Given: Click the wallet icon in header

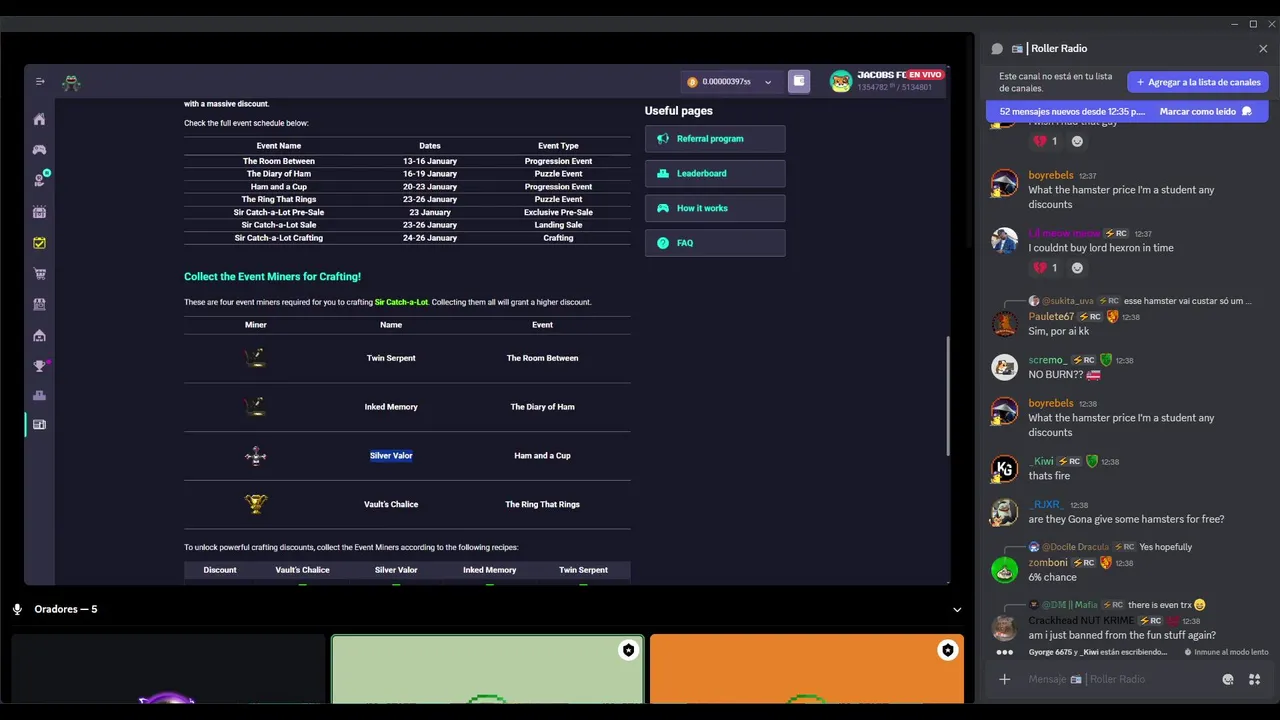Looking at the screenshot, I should [798, 81].
